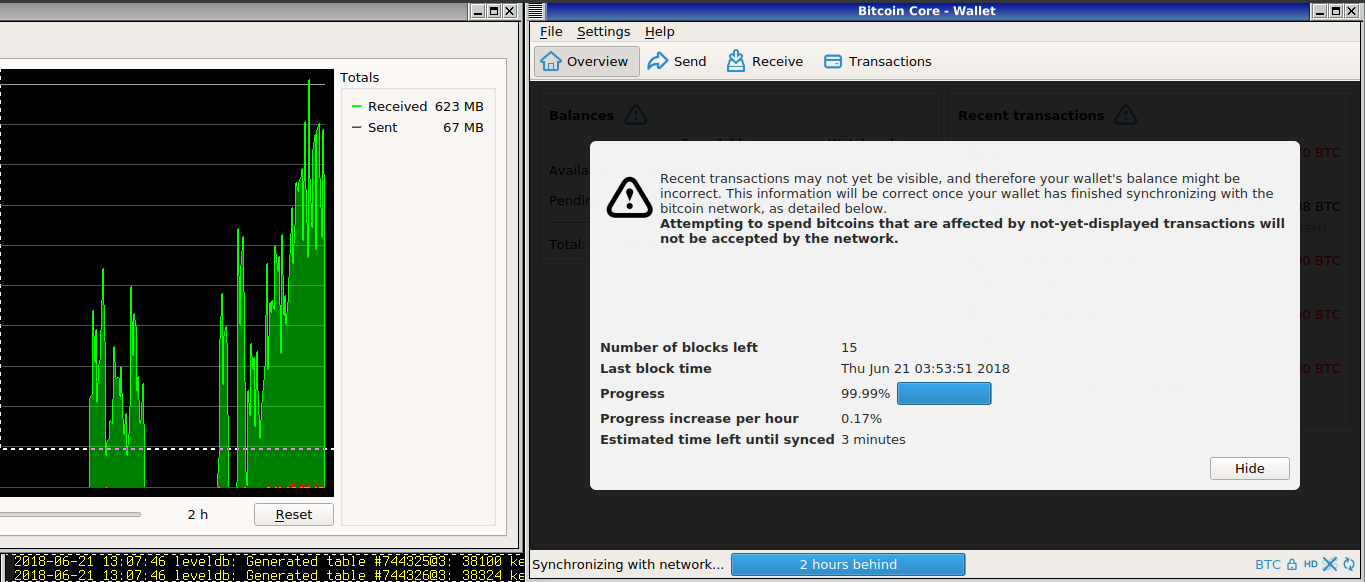Click the traffic graph time range slider

70,515
